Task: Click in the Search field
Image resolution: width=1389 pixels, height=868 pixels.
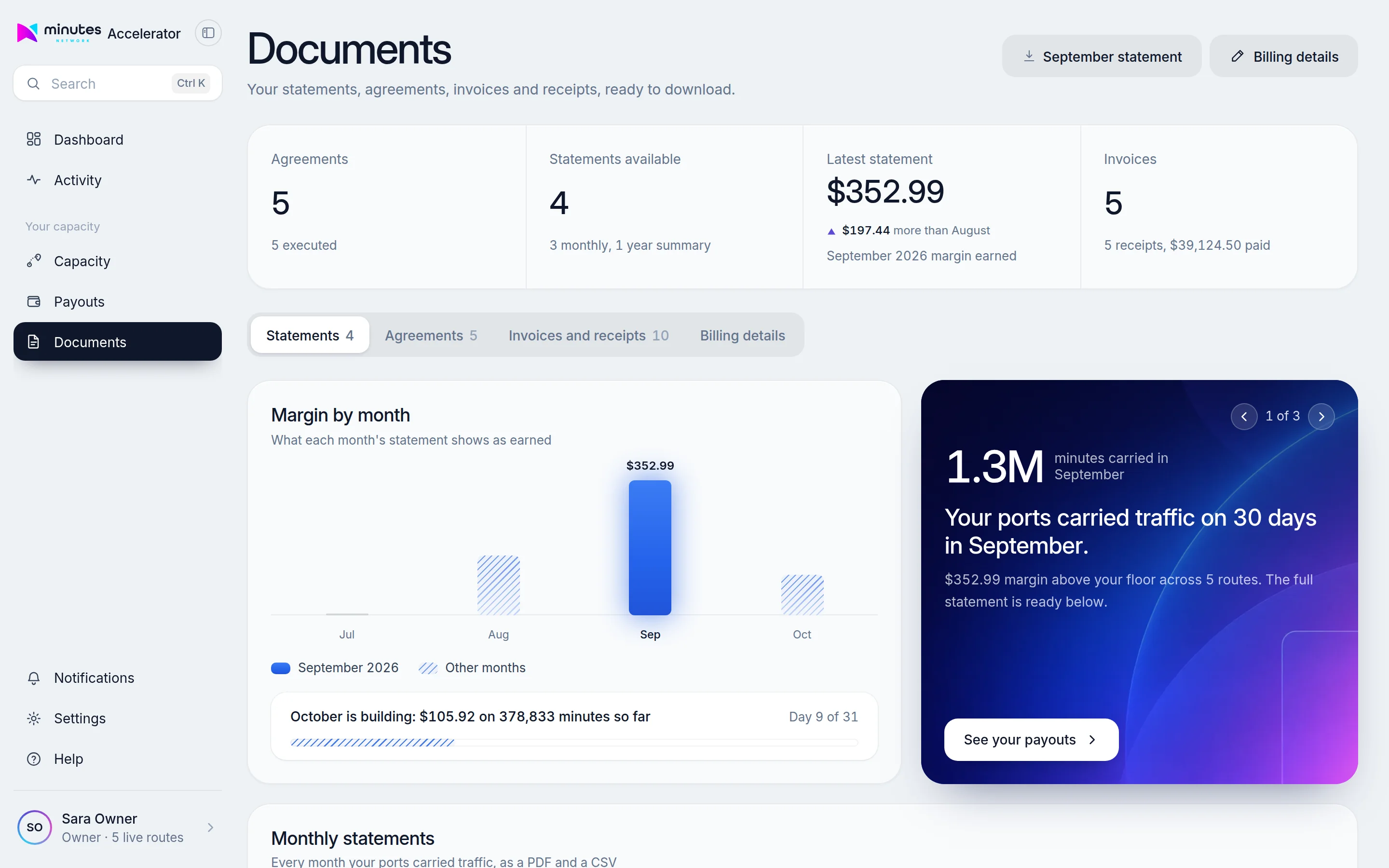Action: pos(118,83)
